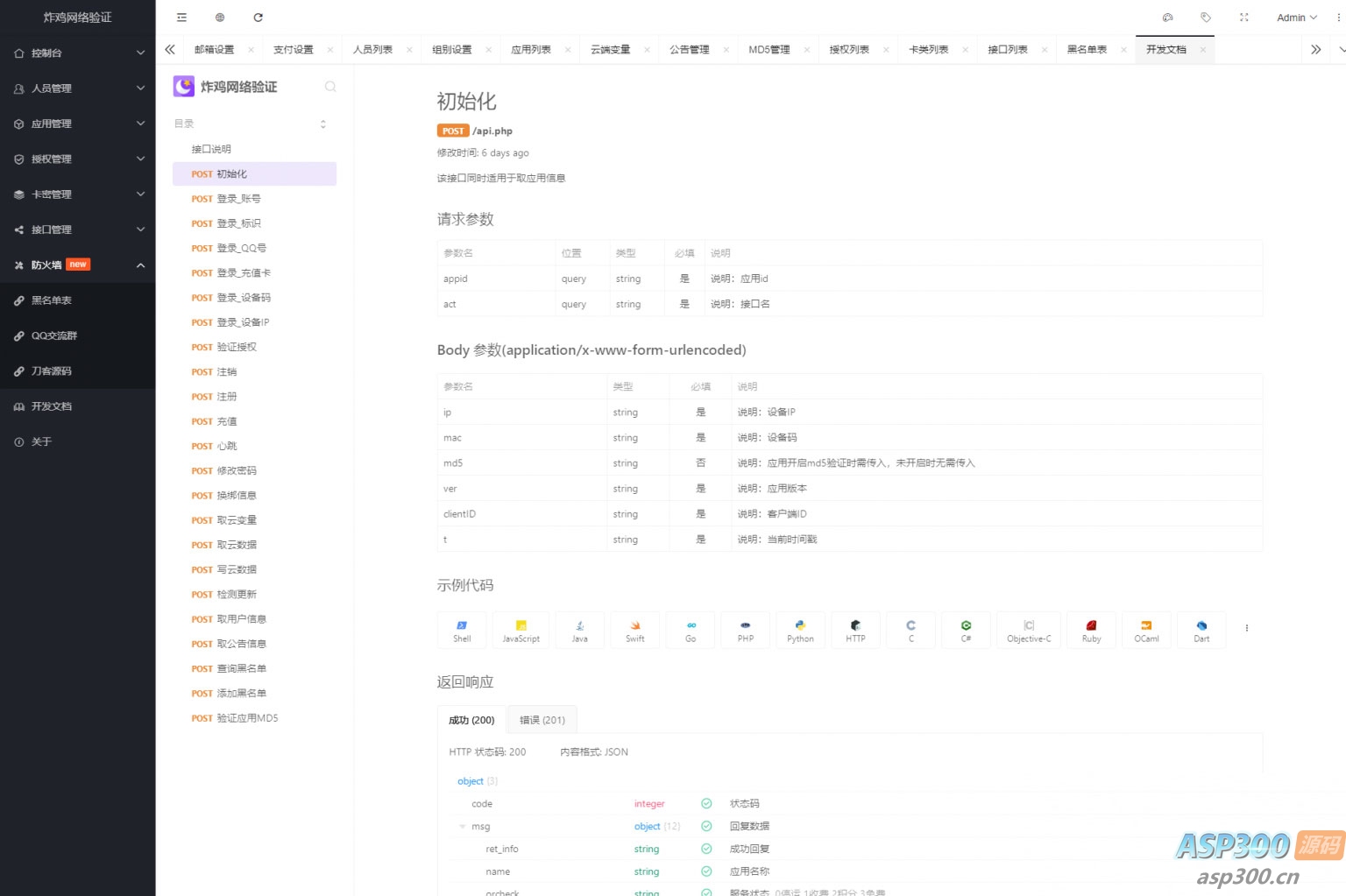
Task: Select the Shell example code icon
Action: (x=462, y=629)
